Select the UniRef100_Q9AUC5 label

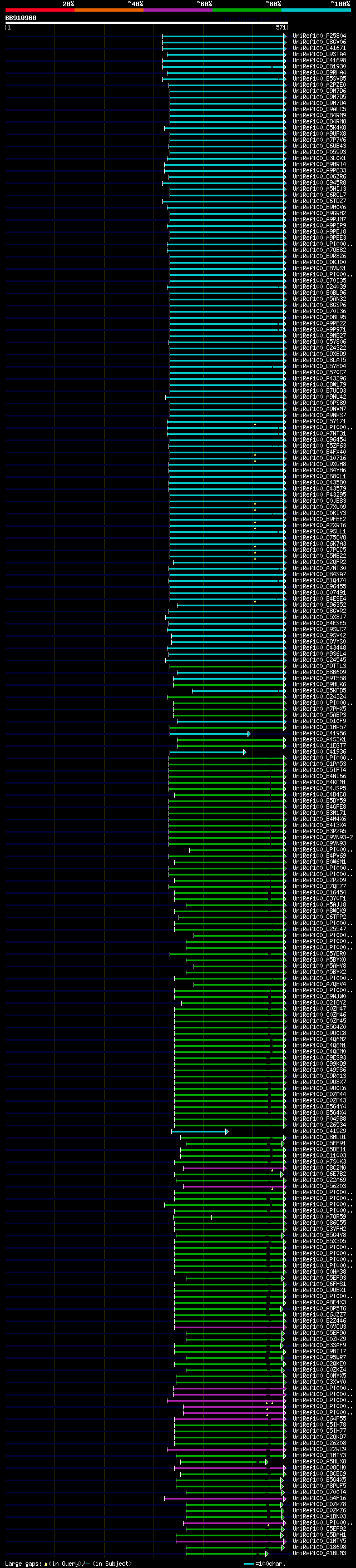[x=319, y=110]
